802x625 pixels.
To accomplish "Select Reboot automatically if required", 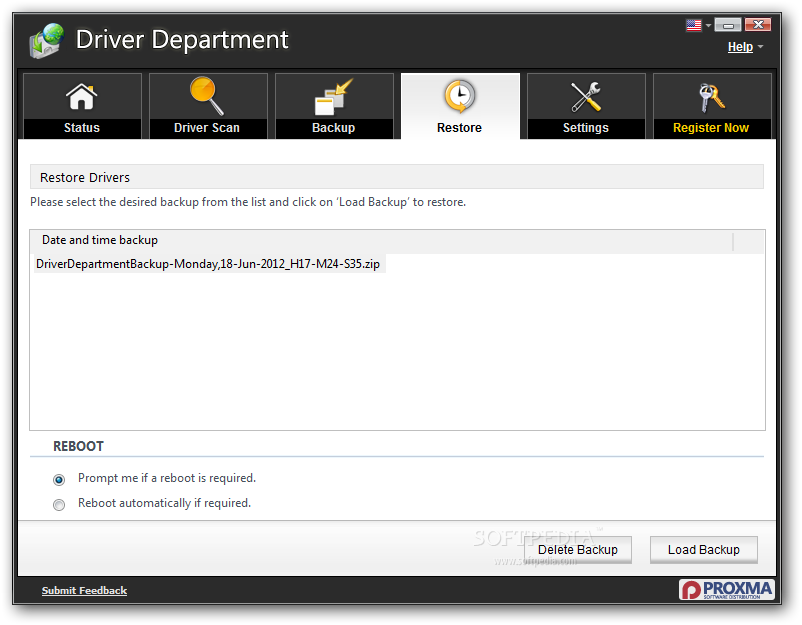I will pos(59,505).
